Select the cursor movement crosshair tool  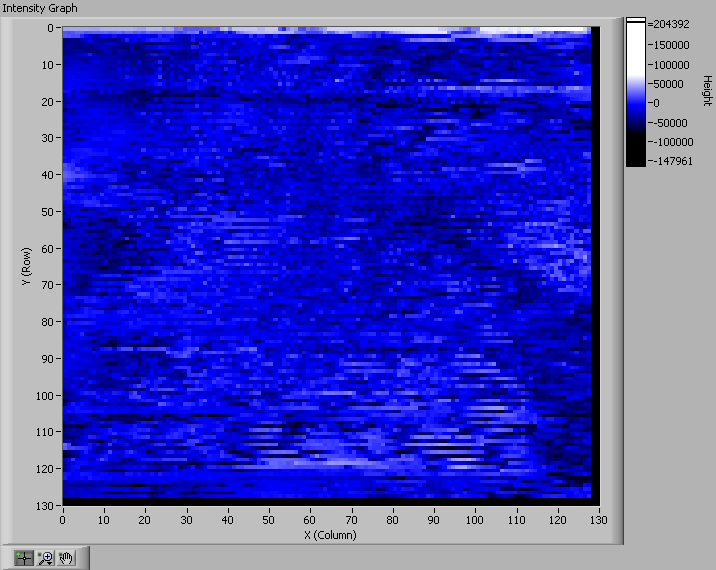[x=24, y=558]
